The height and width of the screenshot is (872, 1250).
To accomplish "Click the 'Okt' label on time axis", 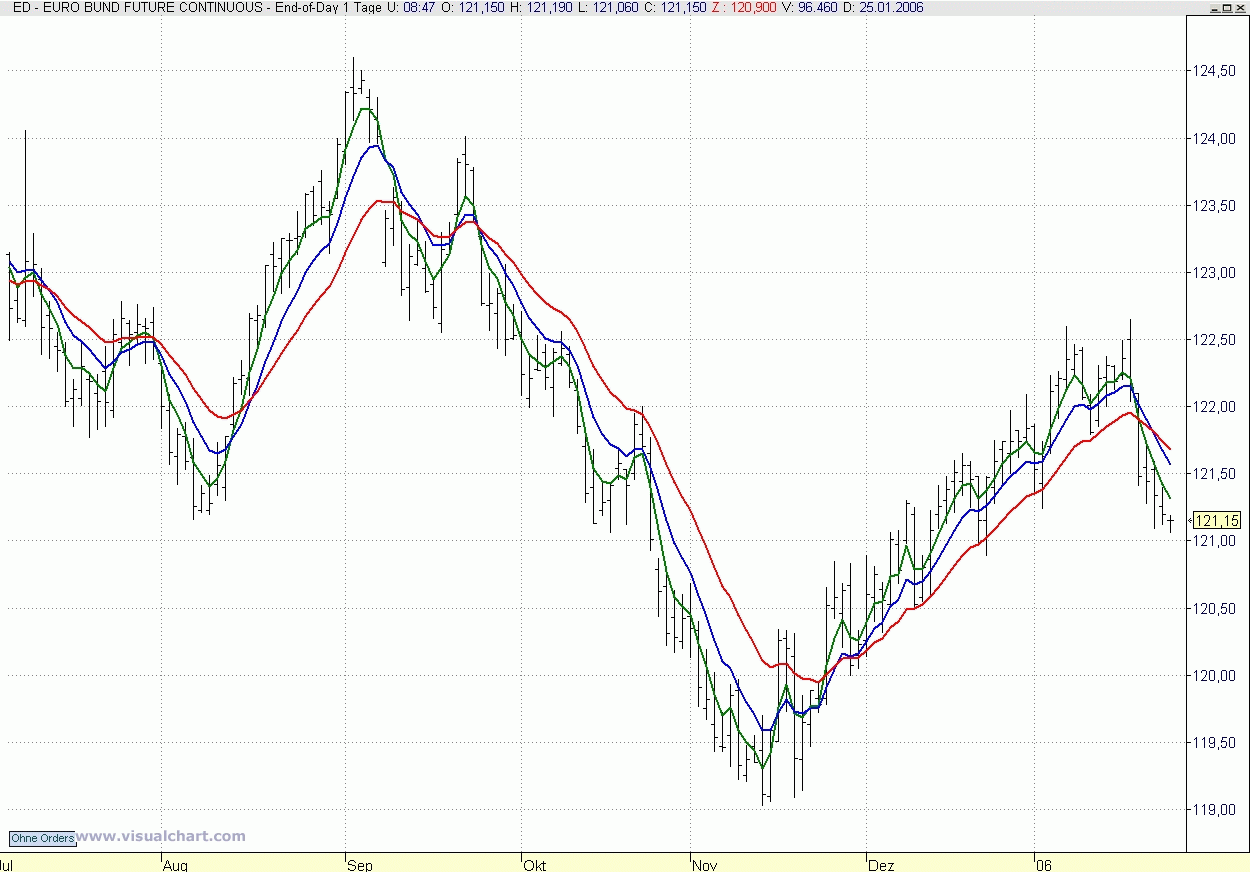I will pos(535,865).
